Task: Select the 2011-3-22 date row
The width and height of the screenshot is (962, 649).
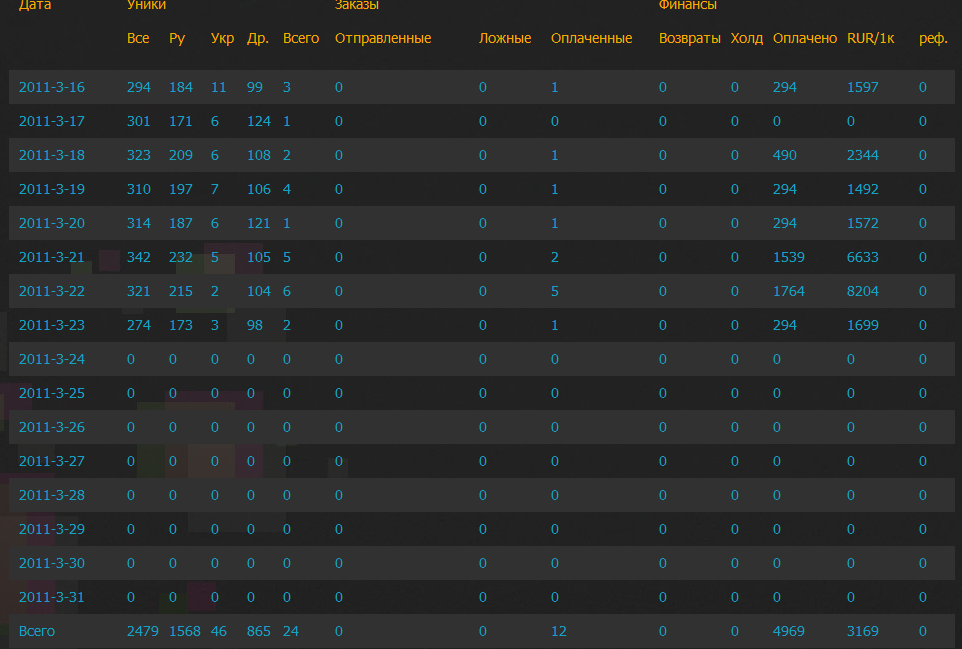Action: [x=51, y=291]
